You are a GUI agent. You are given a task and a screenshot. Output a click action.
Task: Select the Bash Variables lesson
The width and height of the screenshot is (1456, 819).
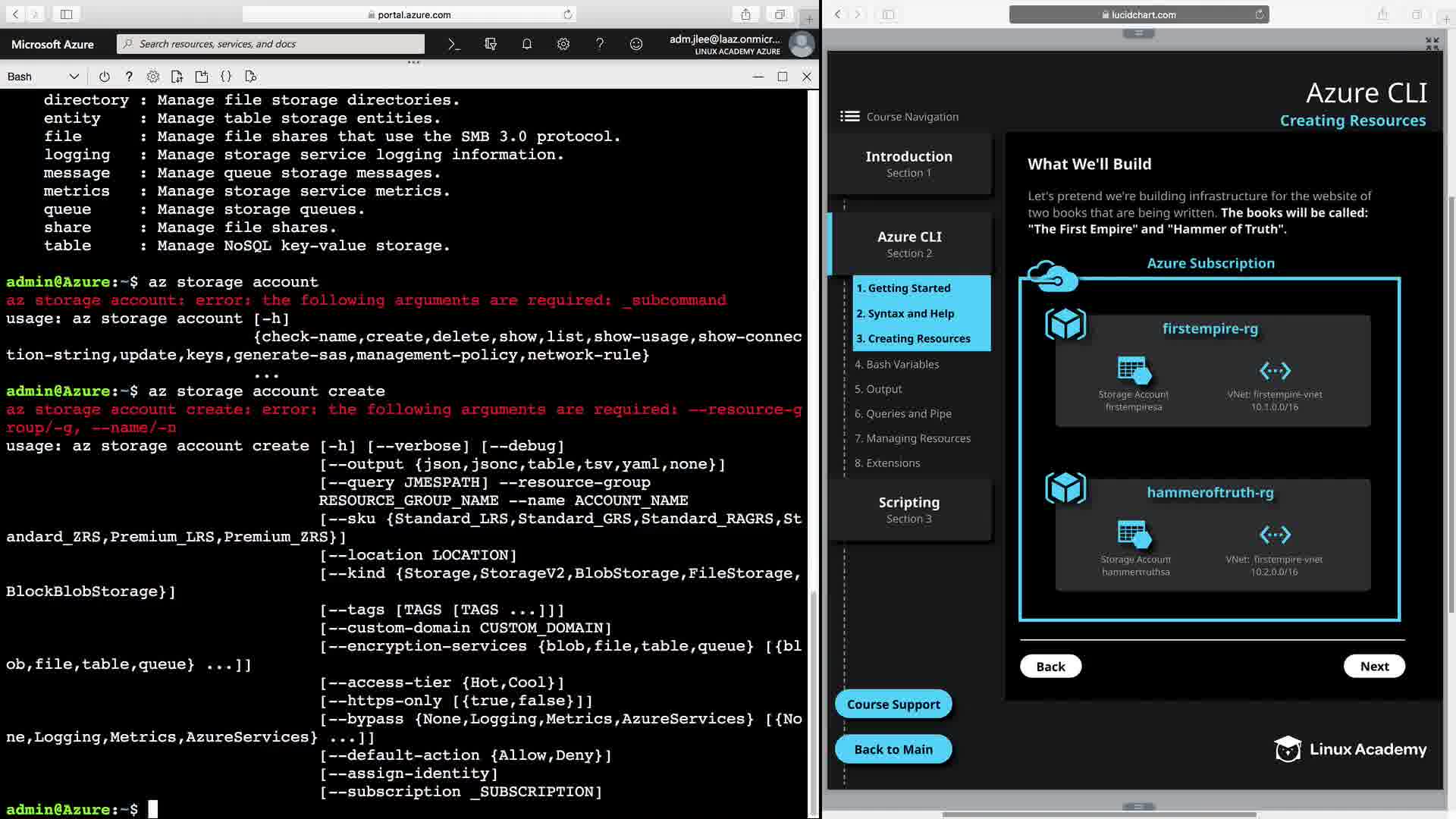click(896, 364)
